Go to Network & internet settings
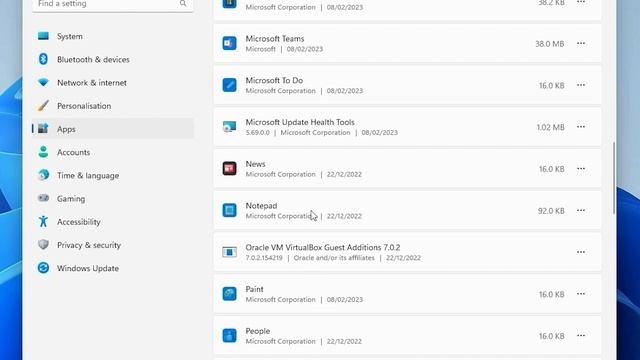The image size is (640, 360). pos(113,83)
